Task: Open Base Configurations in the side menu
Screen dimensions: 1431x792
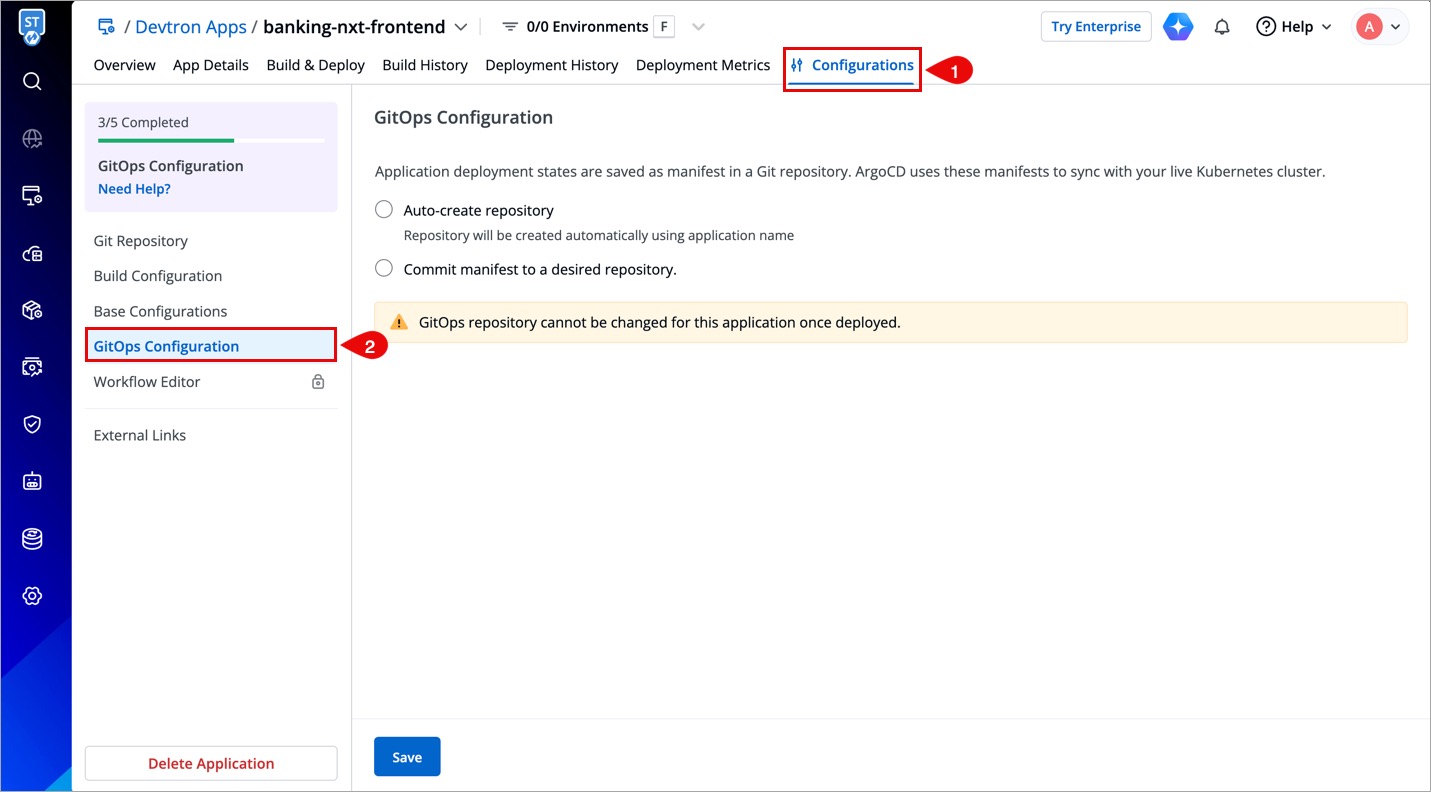Action: 160,311
